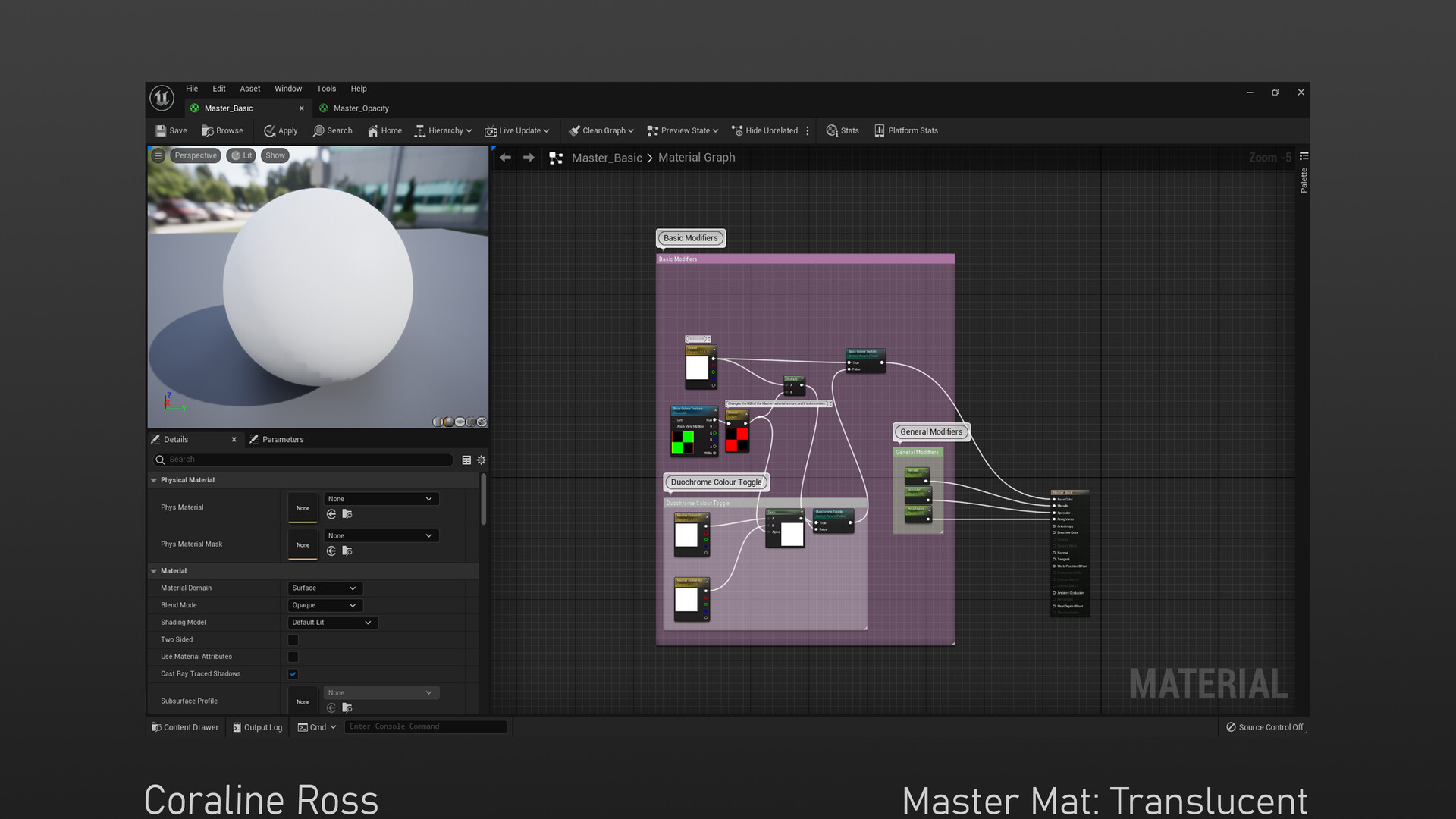The height and width of the screenshot is (819, 1456).
Task: Uncheck Cast Ray Traced Shadows
Action: click(x=293, y=674)
